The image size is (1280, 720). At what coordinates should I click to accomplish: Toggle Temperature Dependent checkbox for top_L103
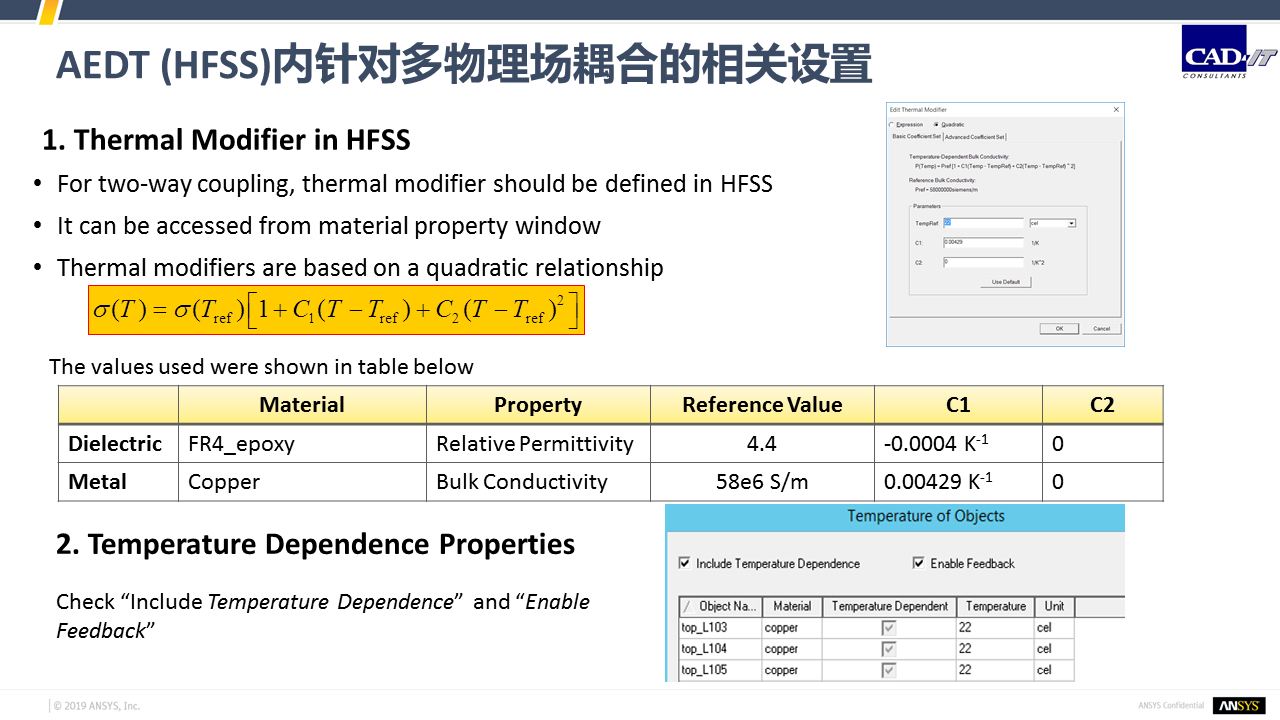[888, 628]
